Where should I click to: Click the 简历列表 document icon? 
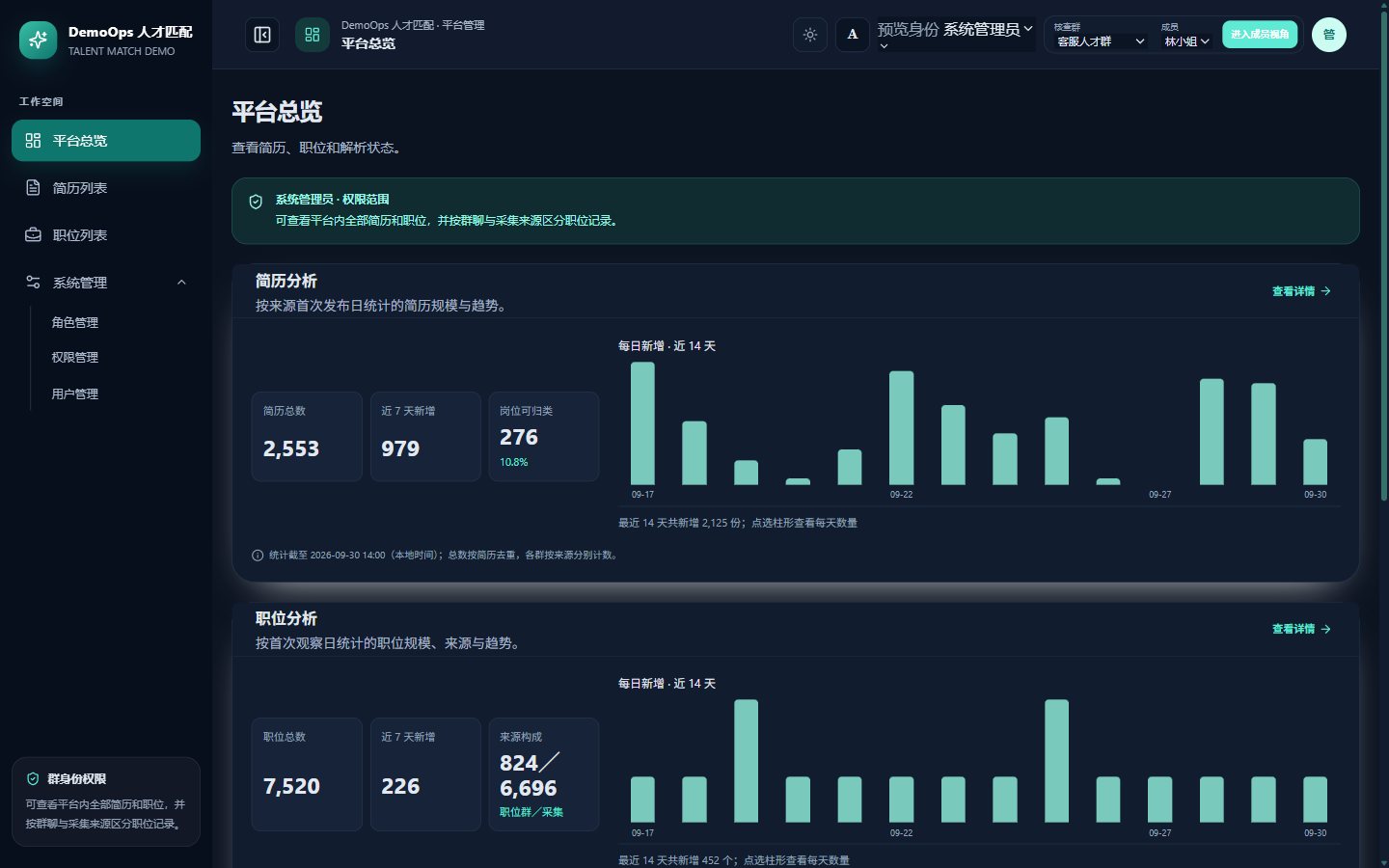coord(33,188)
